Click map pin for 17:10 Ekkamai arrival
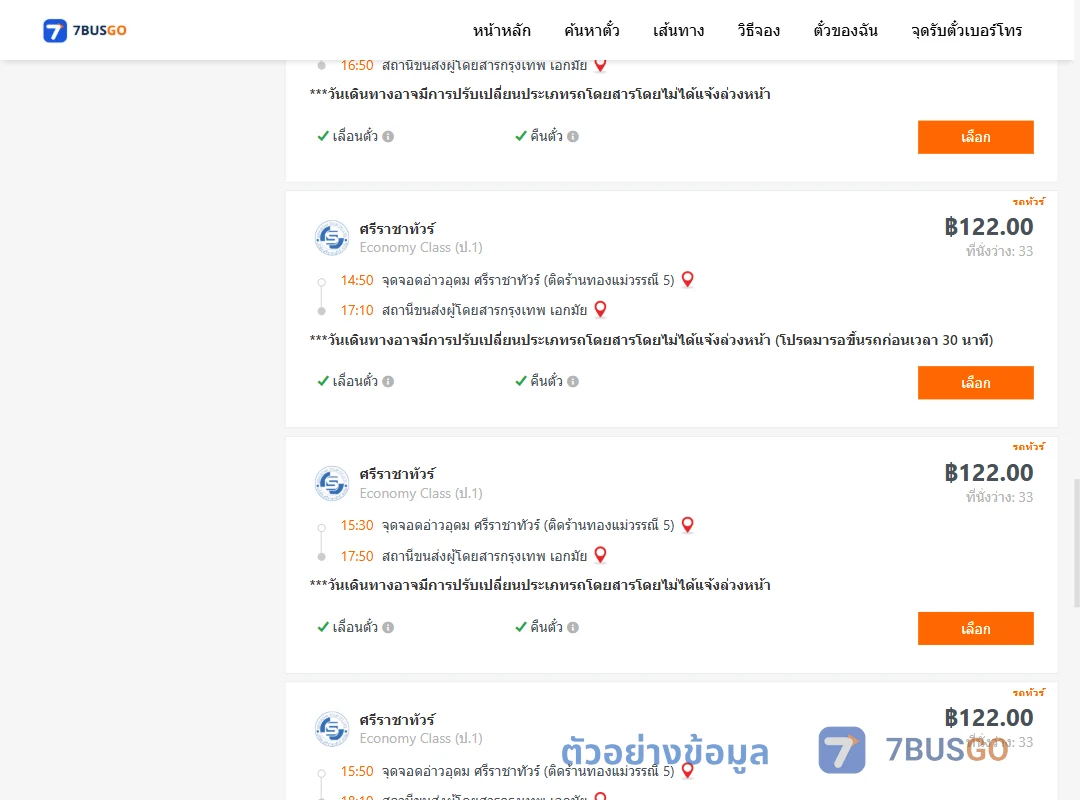The image size is (1080, 800). coord(601,309)
